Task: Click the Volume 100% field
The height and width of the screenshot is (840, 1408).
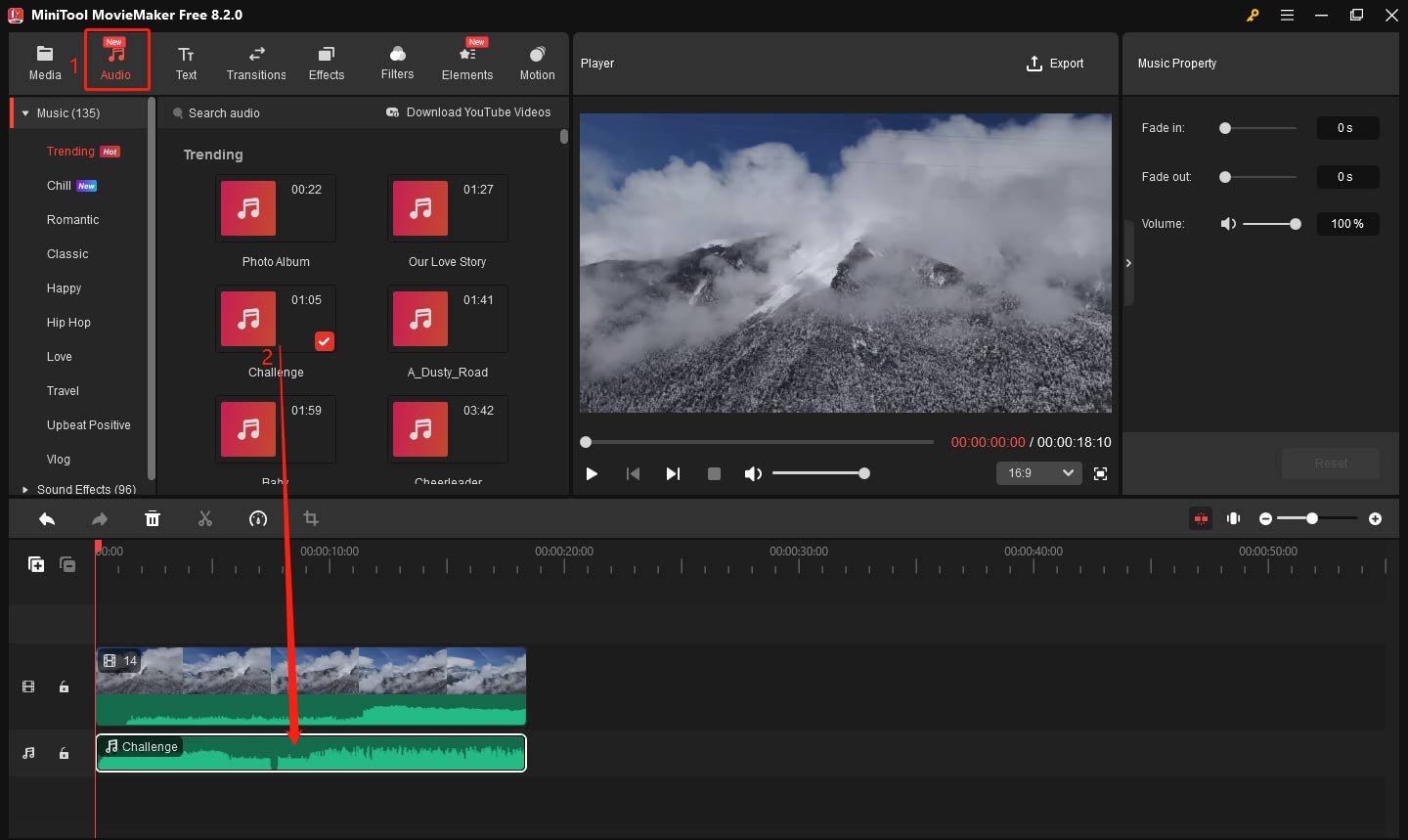Action: coord(1347,224)
